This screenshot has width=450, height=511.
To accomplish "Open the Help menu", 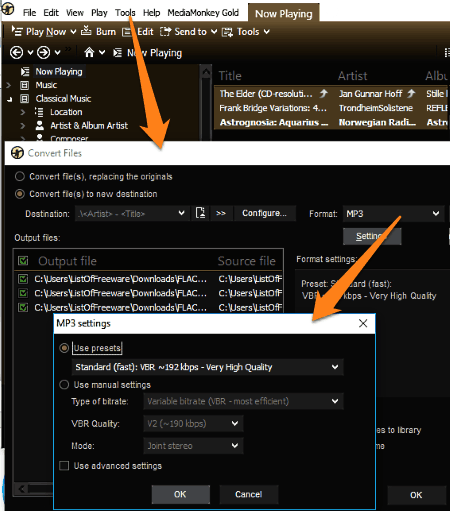I will pyautogui.click(x=151, y=13).
